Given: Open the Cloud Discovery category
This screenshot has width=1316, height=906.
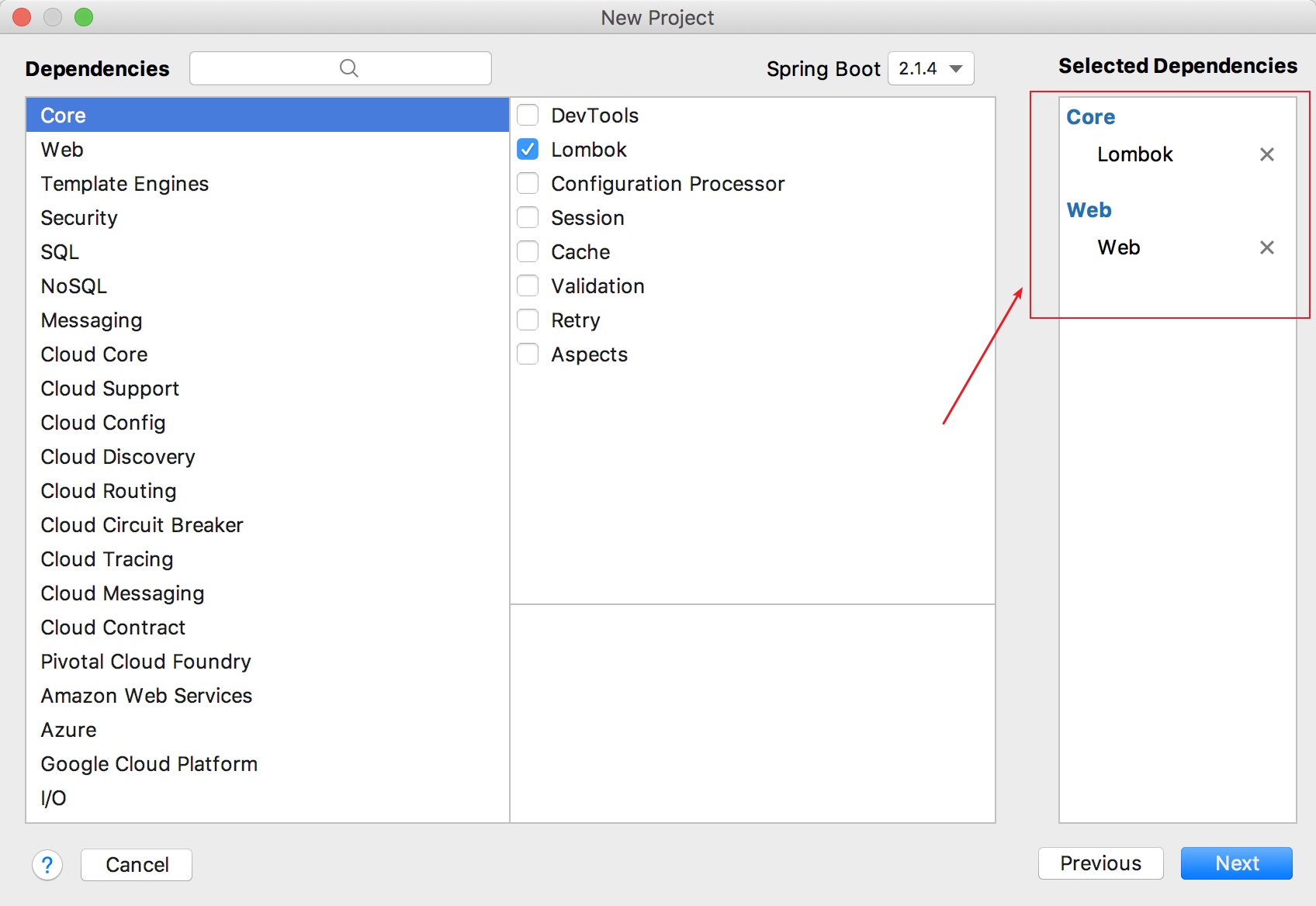Looking at the screenshot, I should pyautogui.click(x=118, y=457).
